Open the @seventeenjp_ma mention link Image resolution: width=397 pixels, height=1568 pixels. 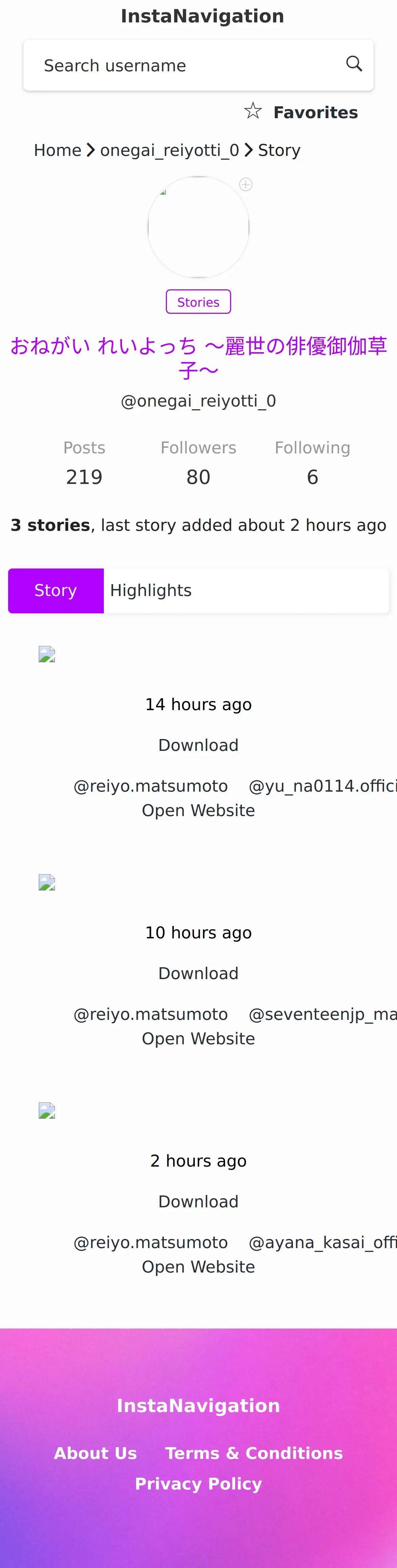pos(323,1014)
